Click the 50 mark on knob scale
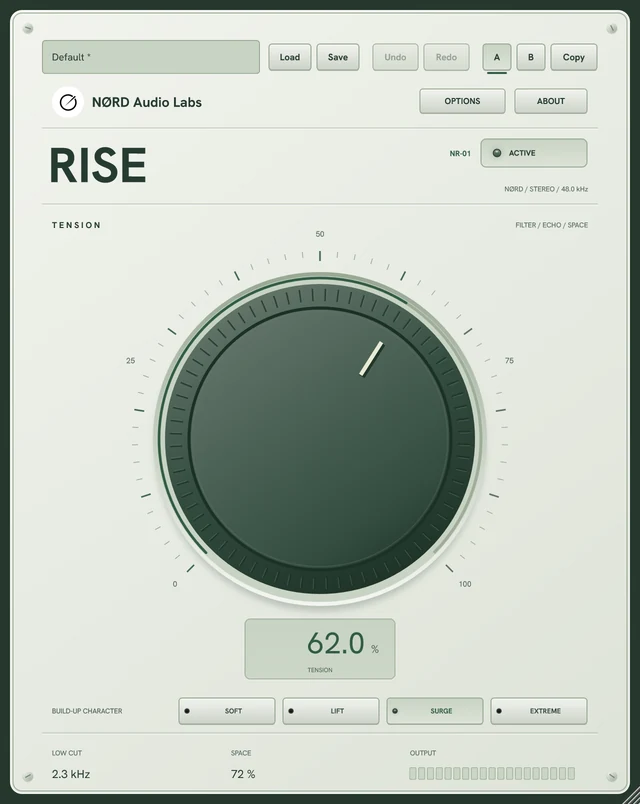Screen dimensions: 640x804 click(320, 234)
